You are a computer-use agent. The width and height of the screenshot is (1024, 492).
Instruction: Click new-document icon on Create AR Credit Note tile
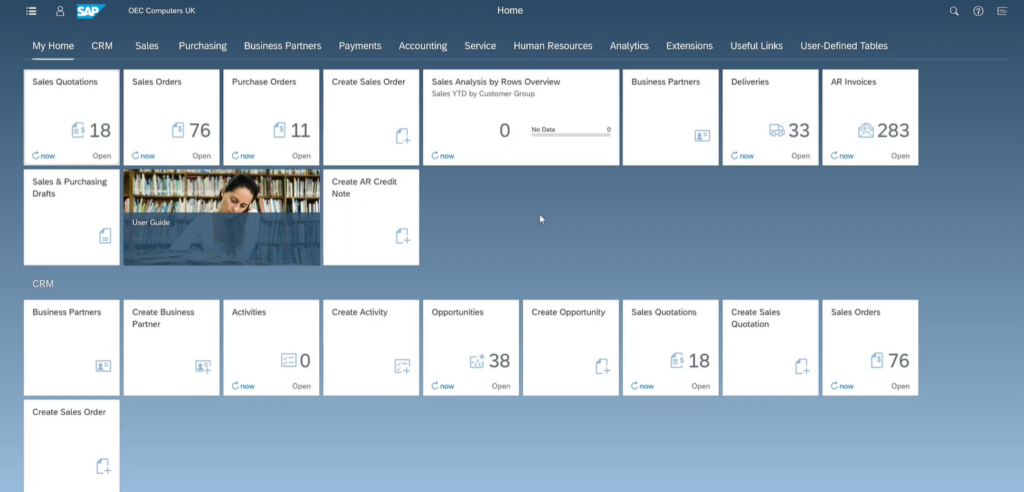click(x=403, y=236)
